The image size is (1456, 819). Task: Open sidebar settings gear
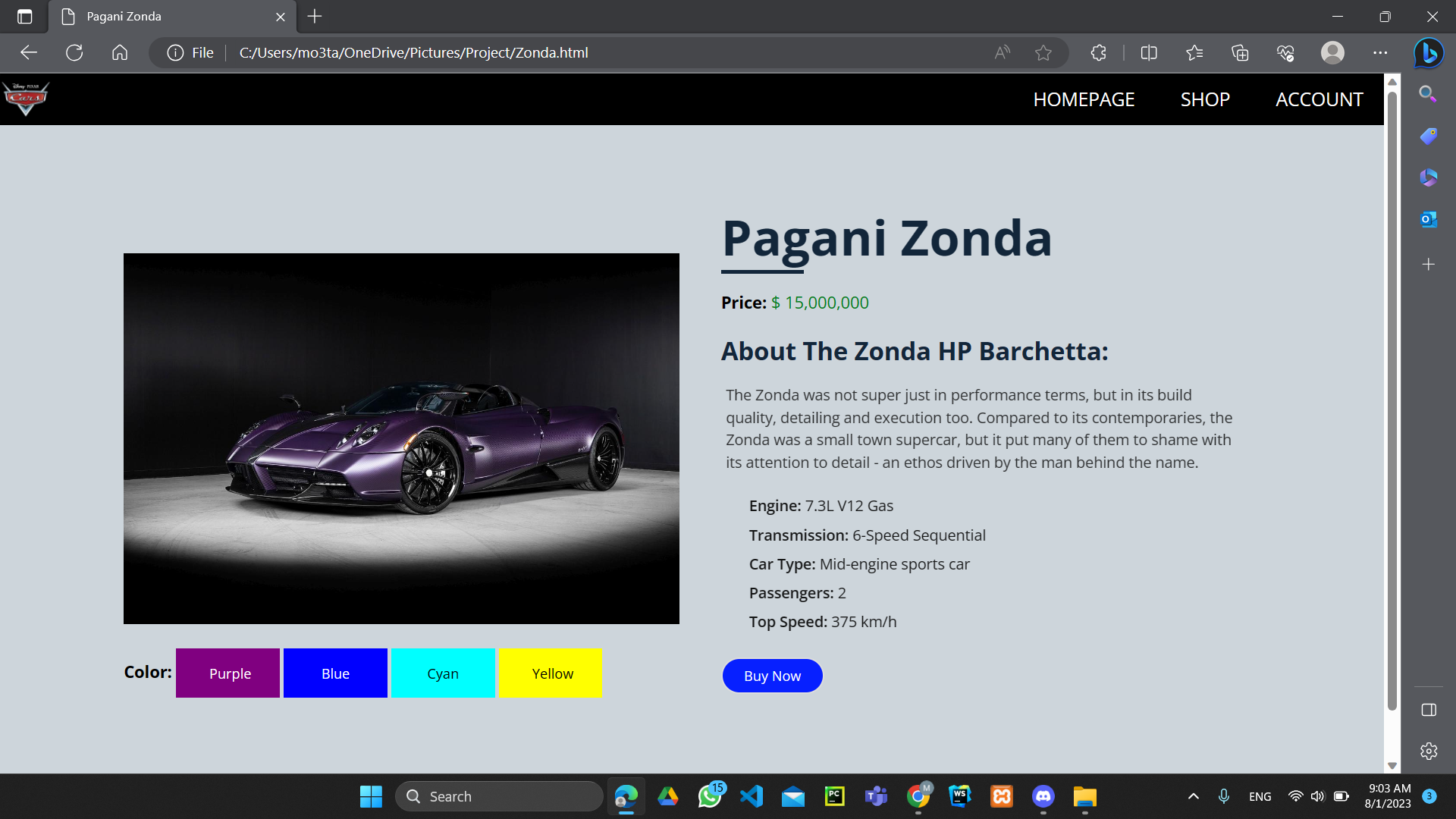1428,751
